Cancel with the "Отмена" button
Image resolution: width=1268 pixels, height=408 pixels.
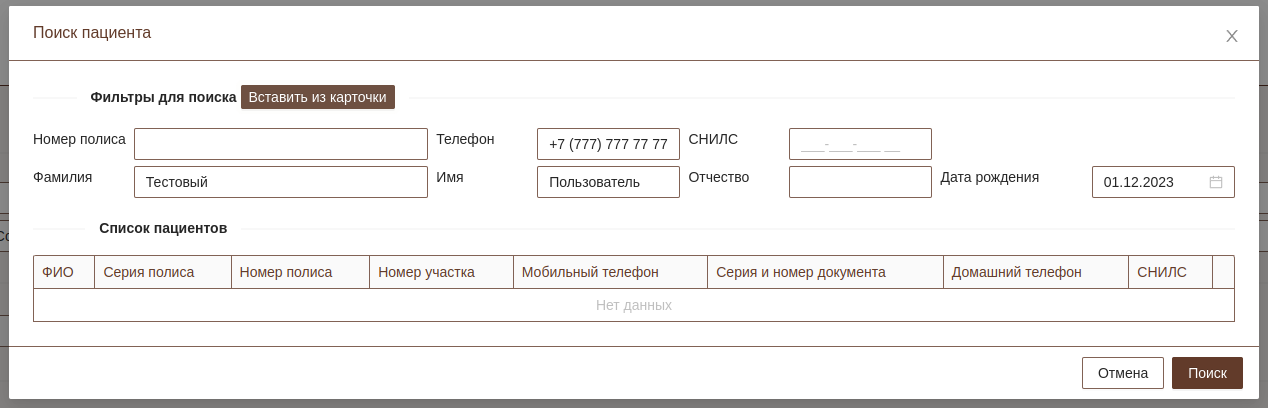[1122, 373]
